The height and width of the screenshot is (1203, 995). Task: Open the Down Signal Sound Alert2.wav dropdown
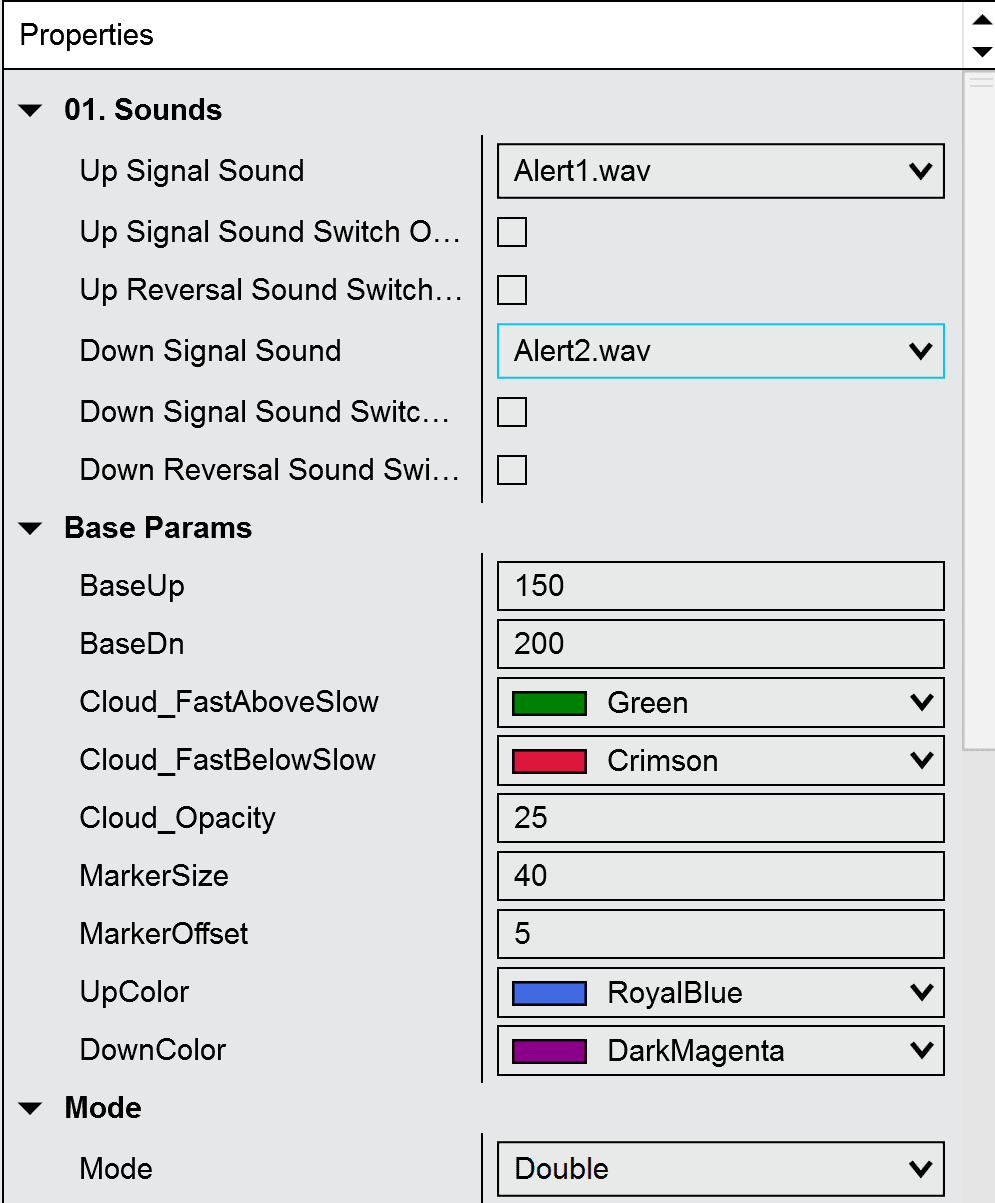click(x=721, y=351)
